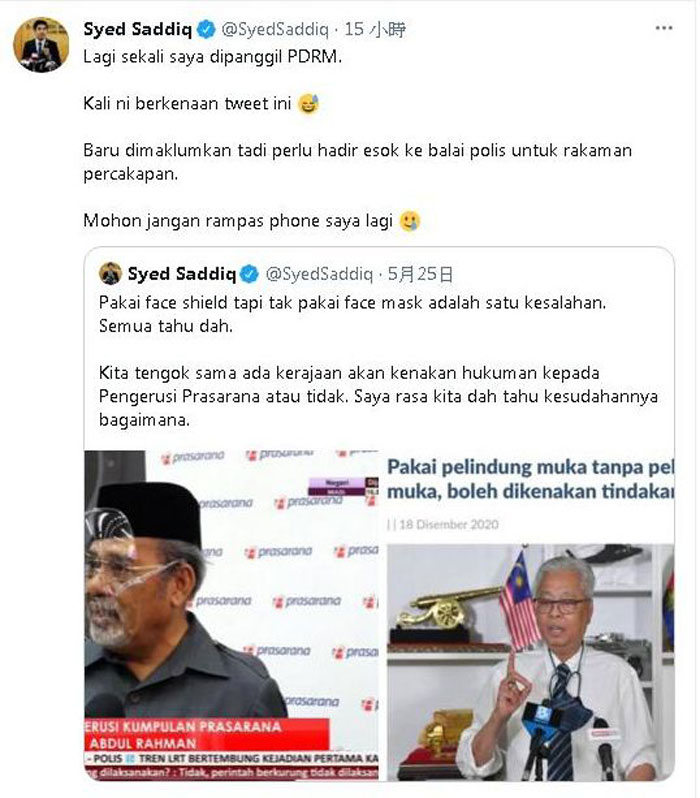Open the 18 Disember 2020 article image
The image size is (700, 798).
click(530, 615)
